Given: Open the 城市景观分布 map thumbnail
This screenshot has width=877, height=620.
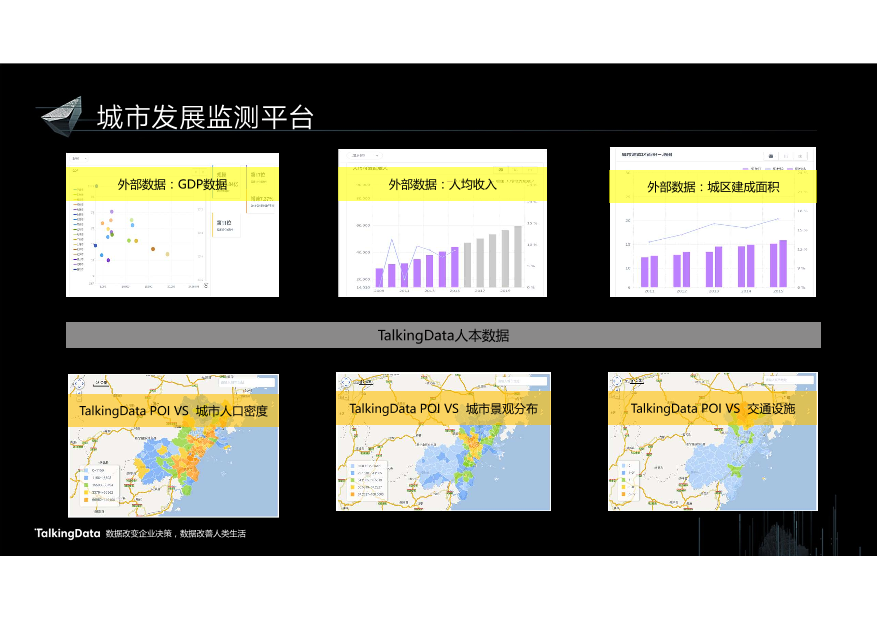Looking at the screenshot, I should tap(444, 442).
